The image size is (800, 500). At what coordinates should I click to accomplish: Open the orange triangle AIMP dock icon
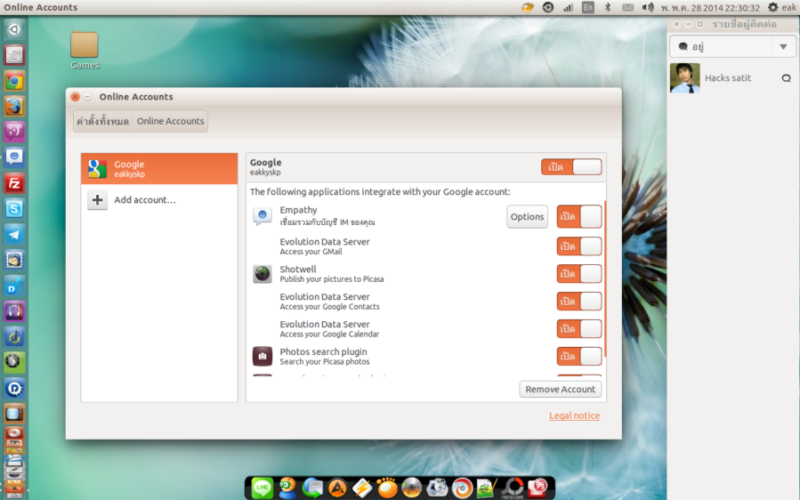tap(337, 488)
